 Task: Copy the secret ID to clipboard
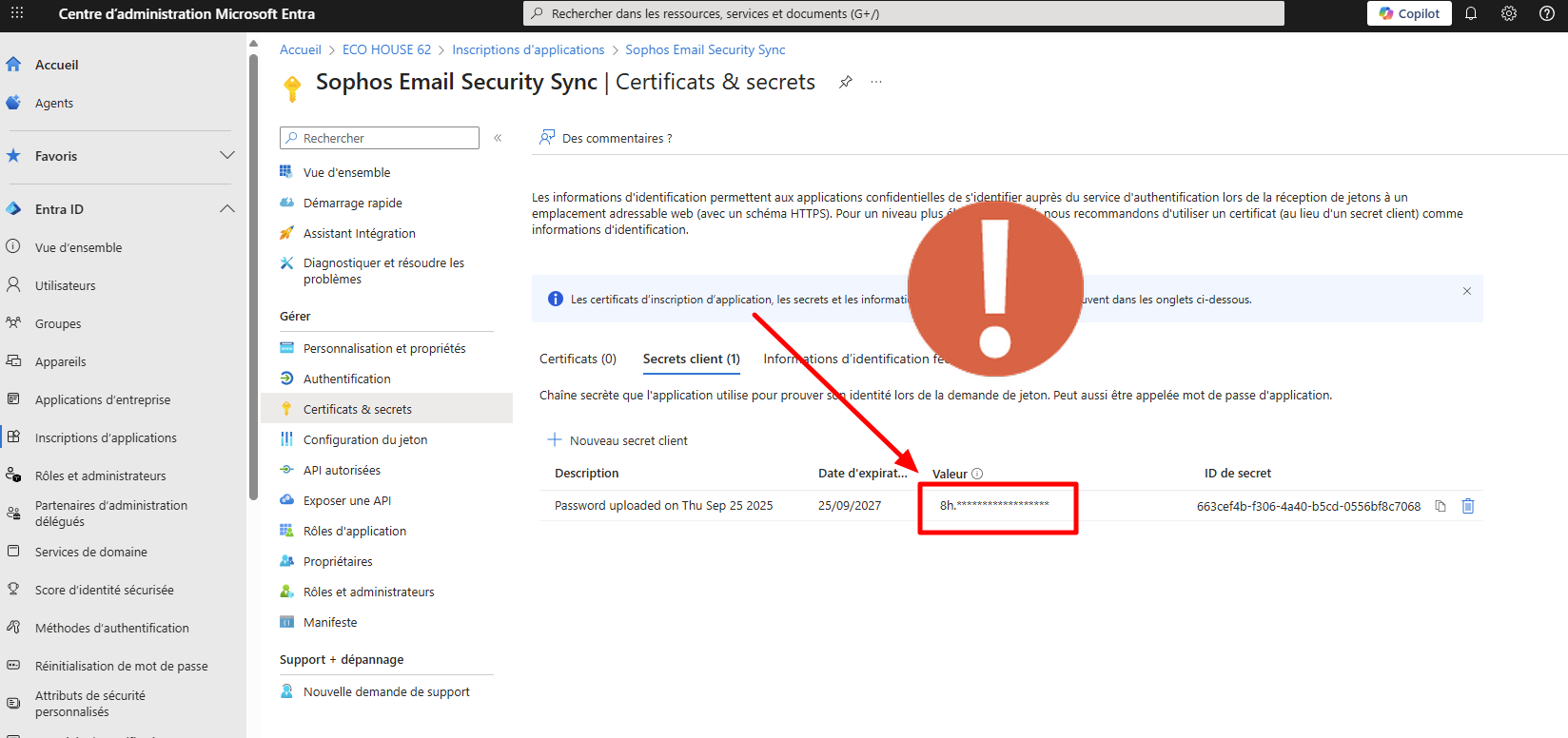pyautogui.click(x=1441, y=506)
